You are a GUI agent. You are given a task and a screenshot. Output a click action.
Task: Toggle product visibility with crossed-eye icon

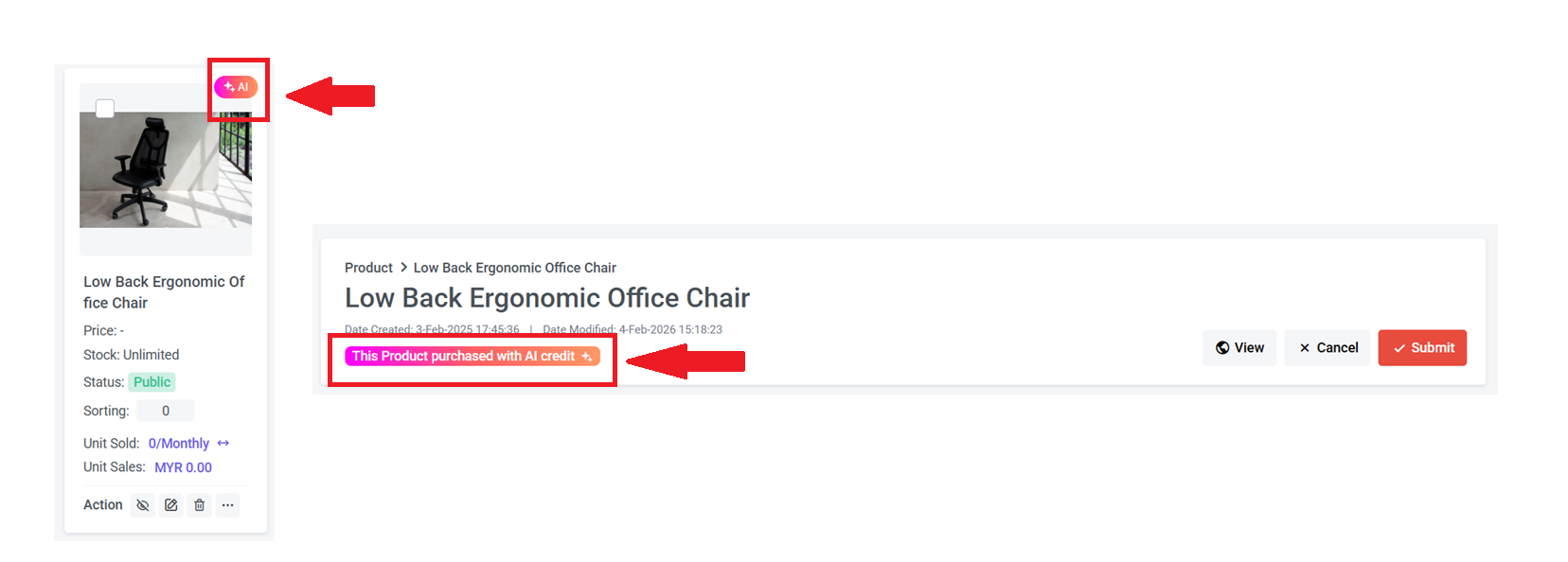click(143, 505)
